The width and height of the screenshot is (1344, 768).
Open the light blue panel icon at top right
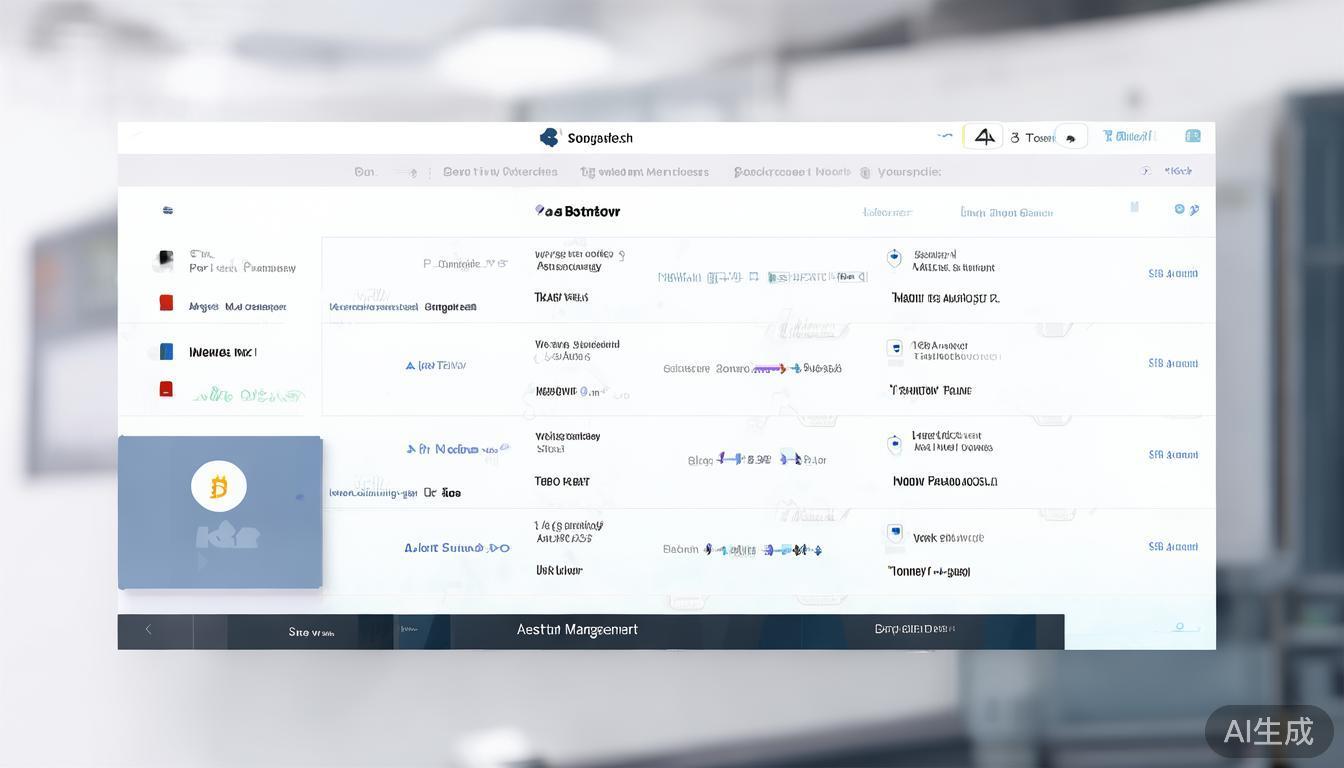[1192, 136]
